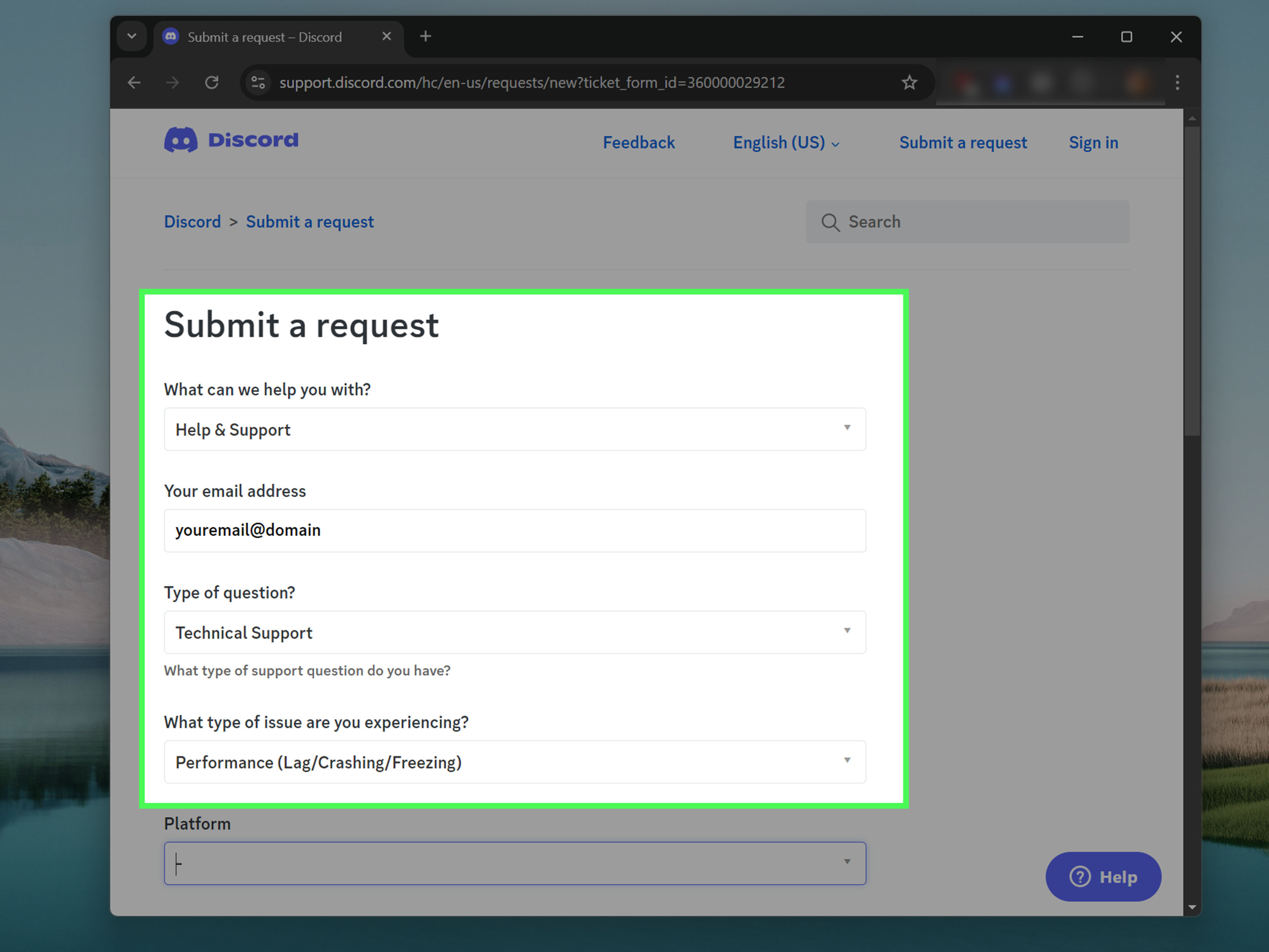Go to Discord breadcrumb link
Image resolution: width=1269 pixels, height=952 pixels.
coord(192,222)
